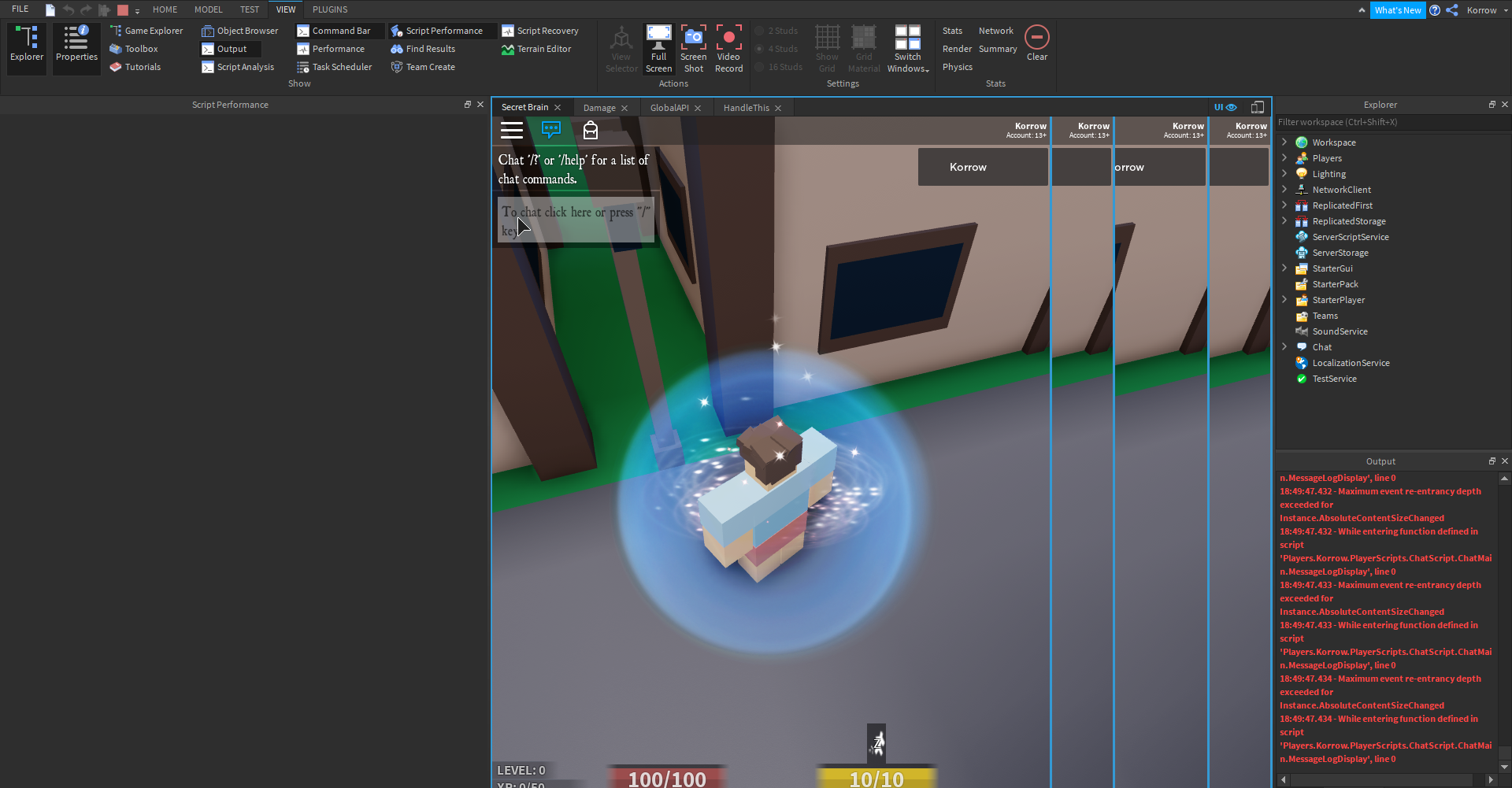Open the in-game backpack icon
Image resolution: width=1512 pixels, height=788 pixels.
(x=591, y=130)
